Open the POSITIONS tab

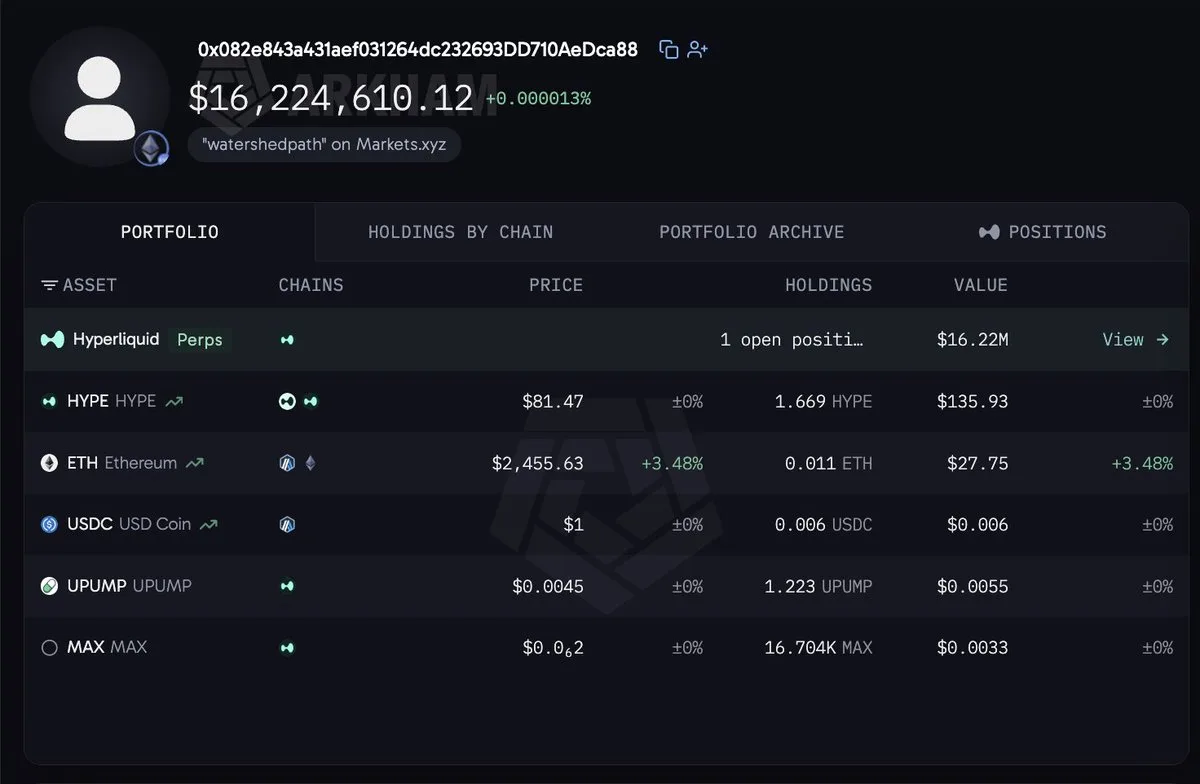pyautogui.click(x=1042, y=232)
